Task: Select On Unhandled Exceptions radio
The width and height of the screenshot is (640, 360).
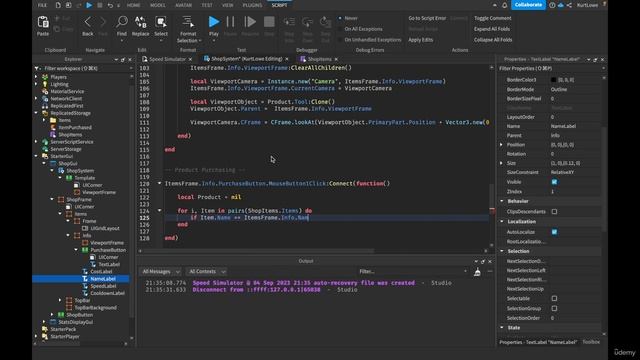Action: (x=340, y=40)
